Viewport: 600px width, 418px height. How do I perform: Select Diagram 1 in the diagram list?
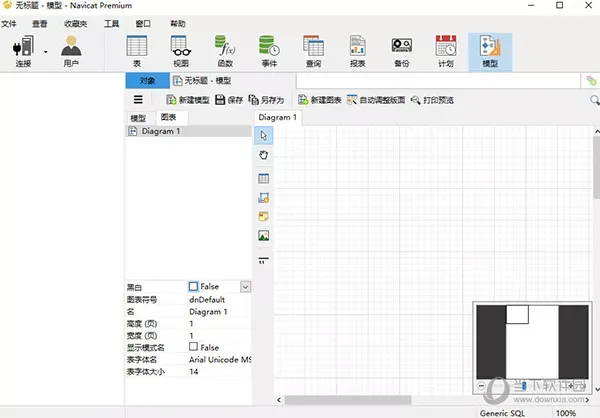(188, 131)
